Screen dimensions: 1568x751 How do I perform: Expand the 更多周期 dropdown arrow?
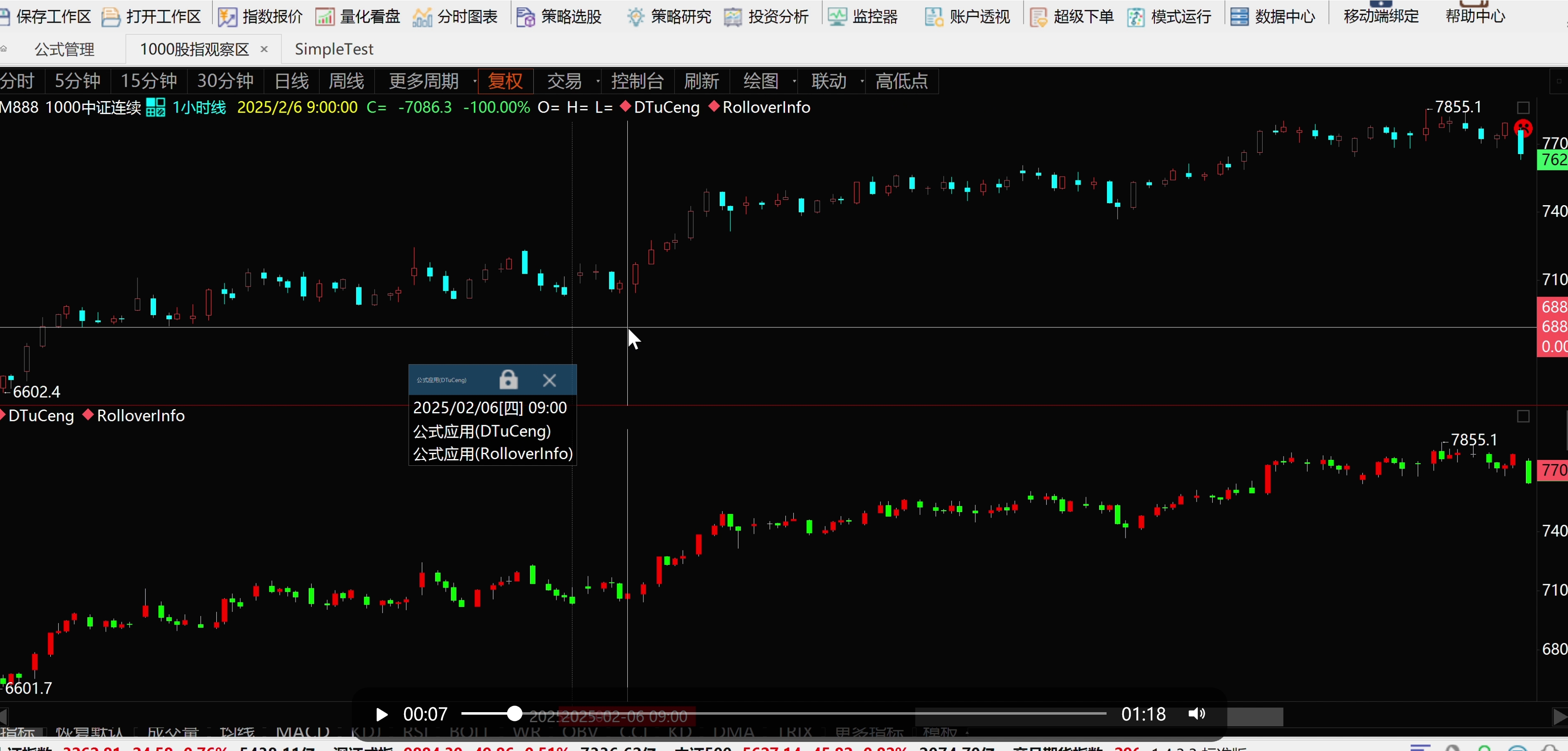point(475,81)
